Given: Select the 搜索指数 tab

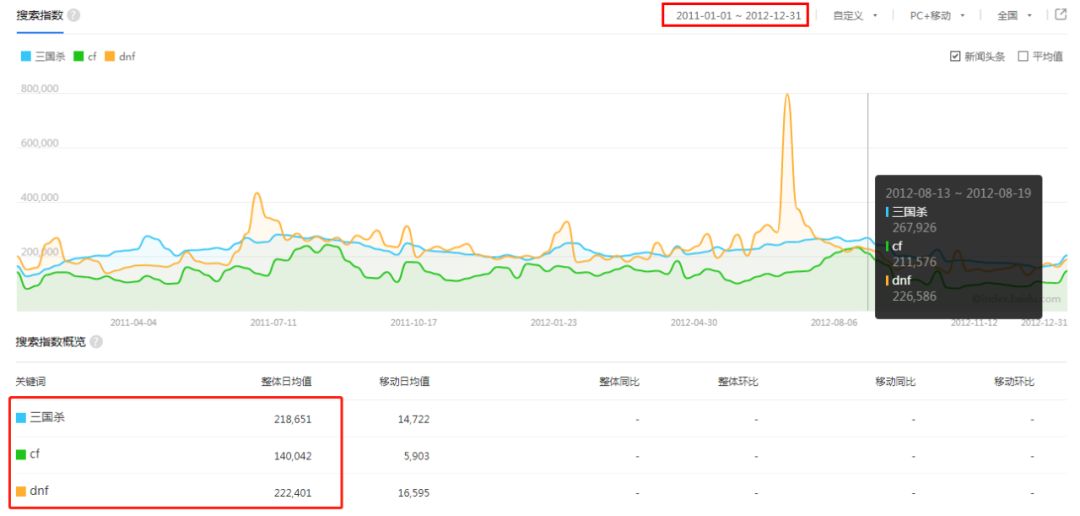Looking at the screenshot, I should click(x=39, y=15).
